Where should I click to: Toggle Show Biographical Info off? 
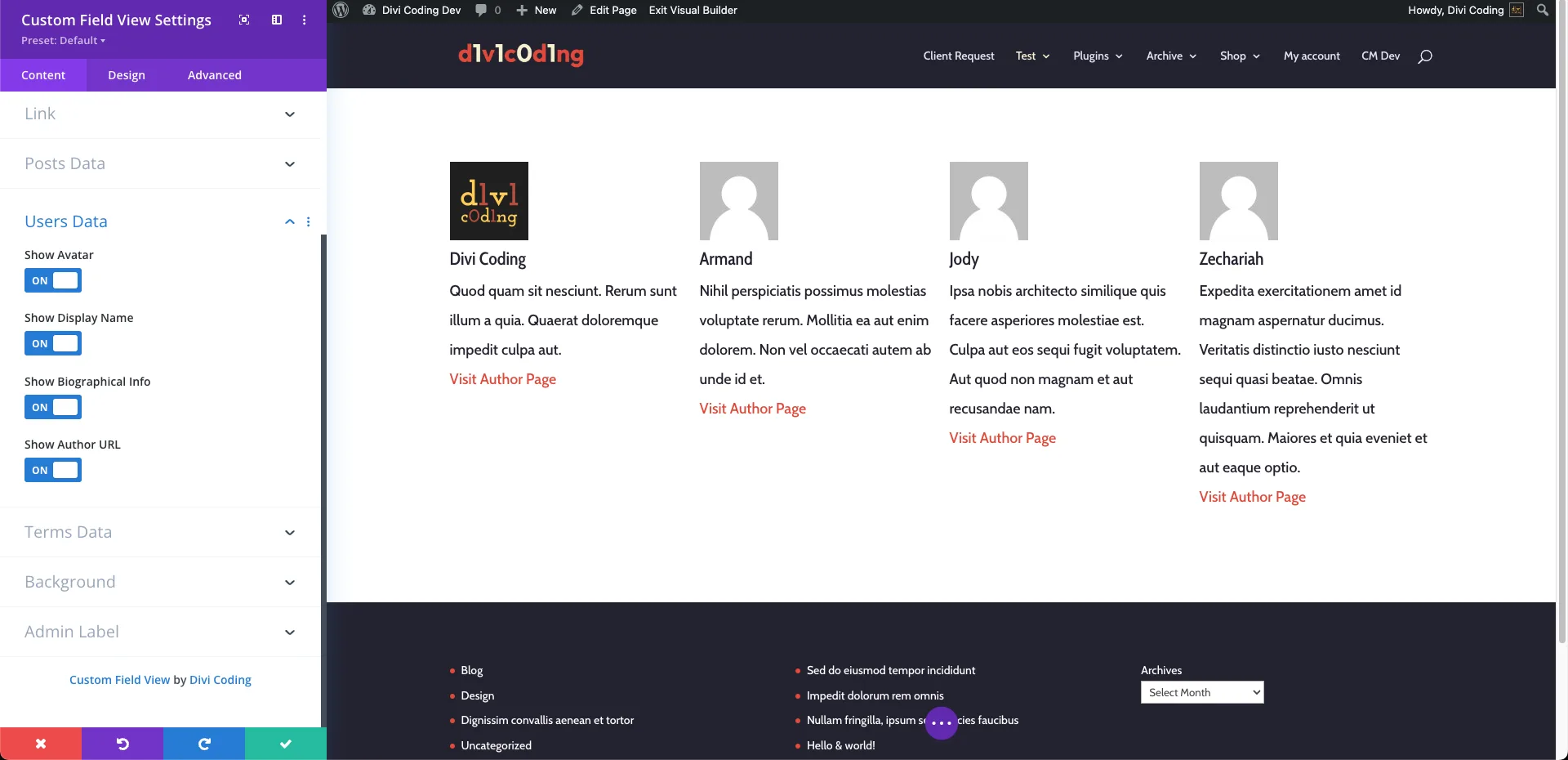click(53, 407)
